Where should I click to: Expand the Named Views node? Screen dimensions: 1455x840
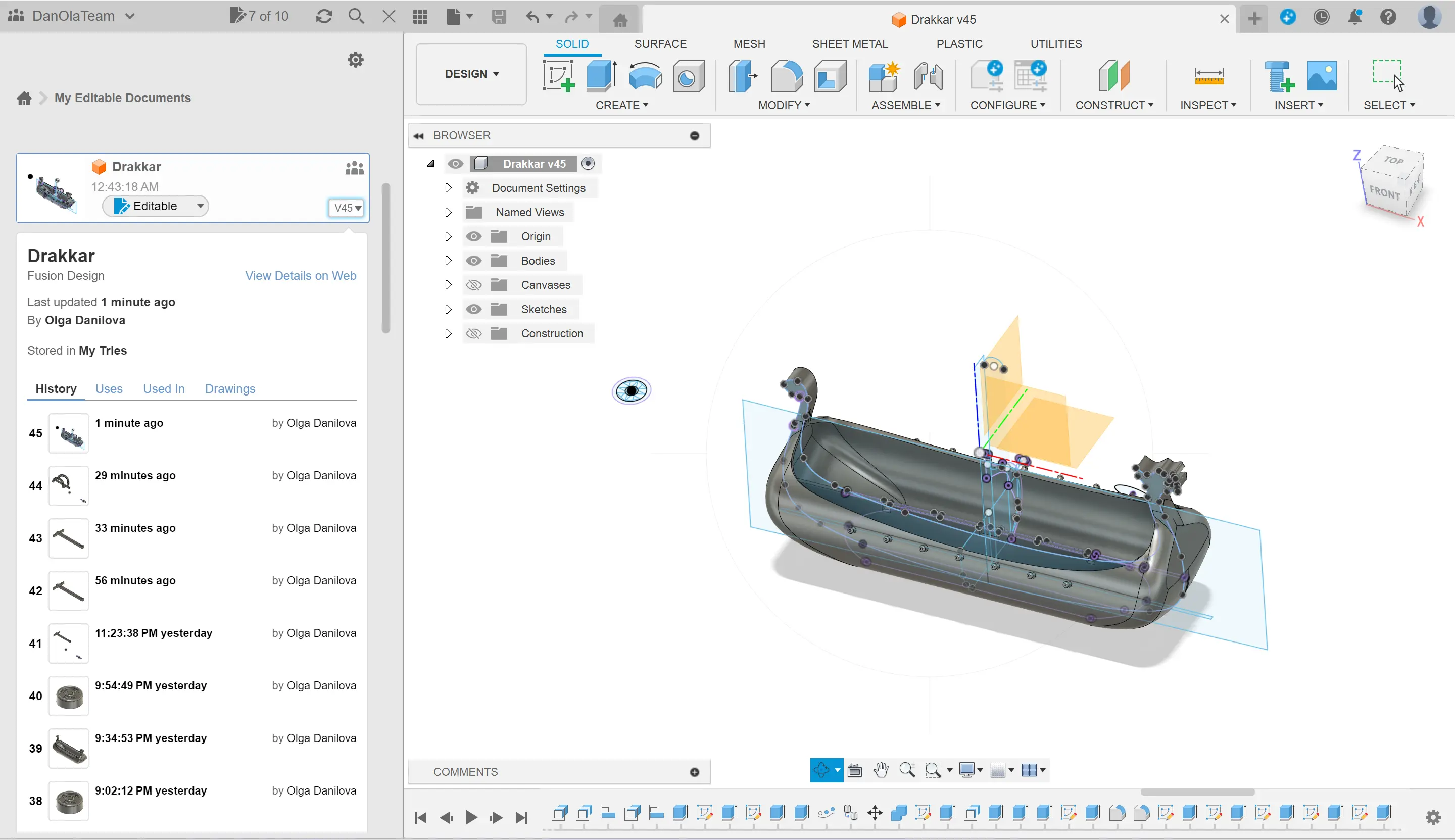(448, 212)
